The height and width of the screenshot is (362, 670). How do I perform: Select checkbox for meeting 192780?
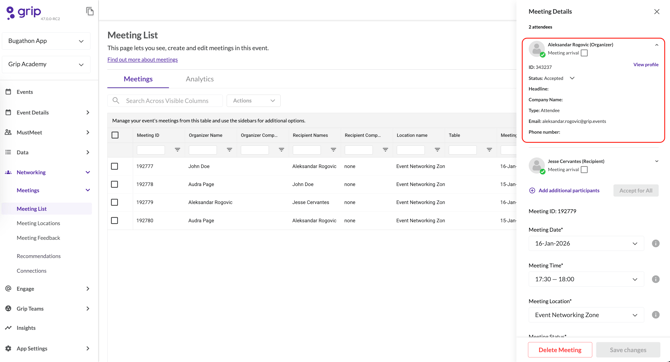click(115, 221)
